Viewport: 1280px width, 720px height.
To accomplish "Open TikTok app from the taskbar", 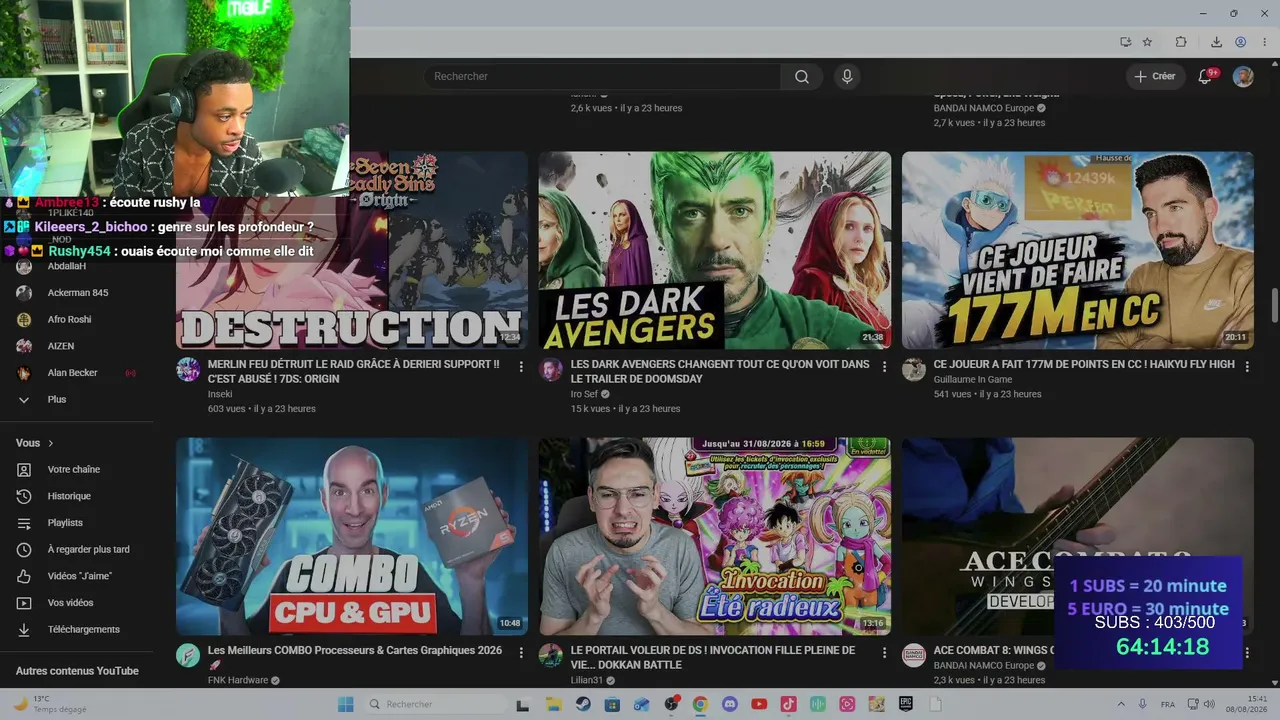I will tap(788, 704).
